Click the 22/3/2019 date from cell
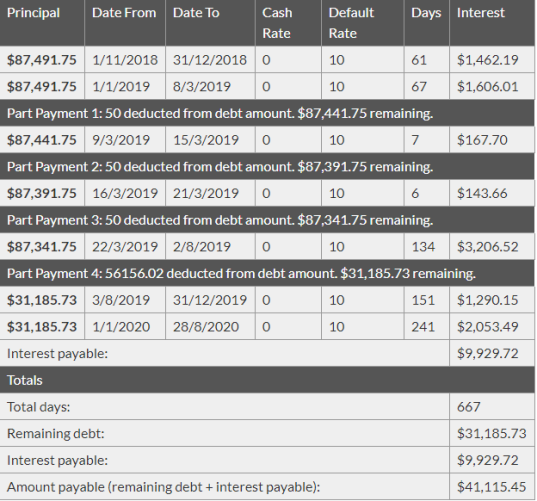Screen dimensions: 537x501 (x=125, y=247)
